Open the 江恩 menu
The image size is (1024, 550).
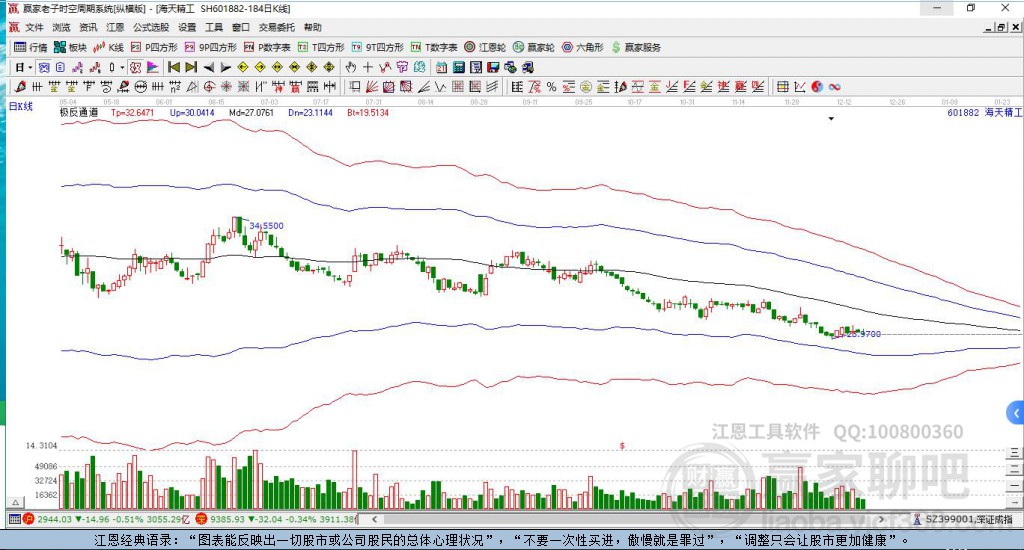point(115,27)
